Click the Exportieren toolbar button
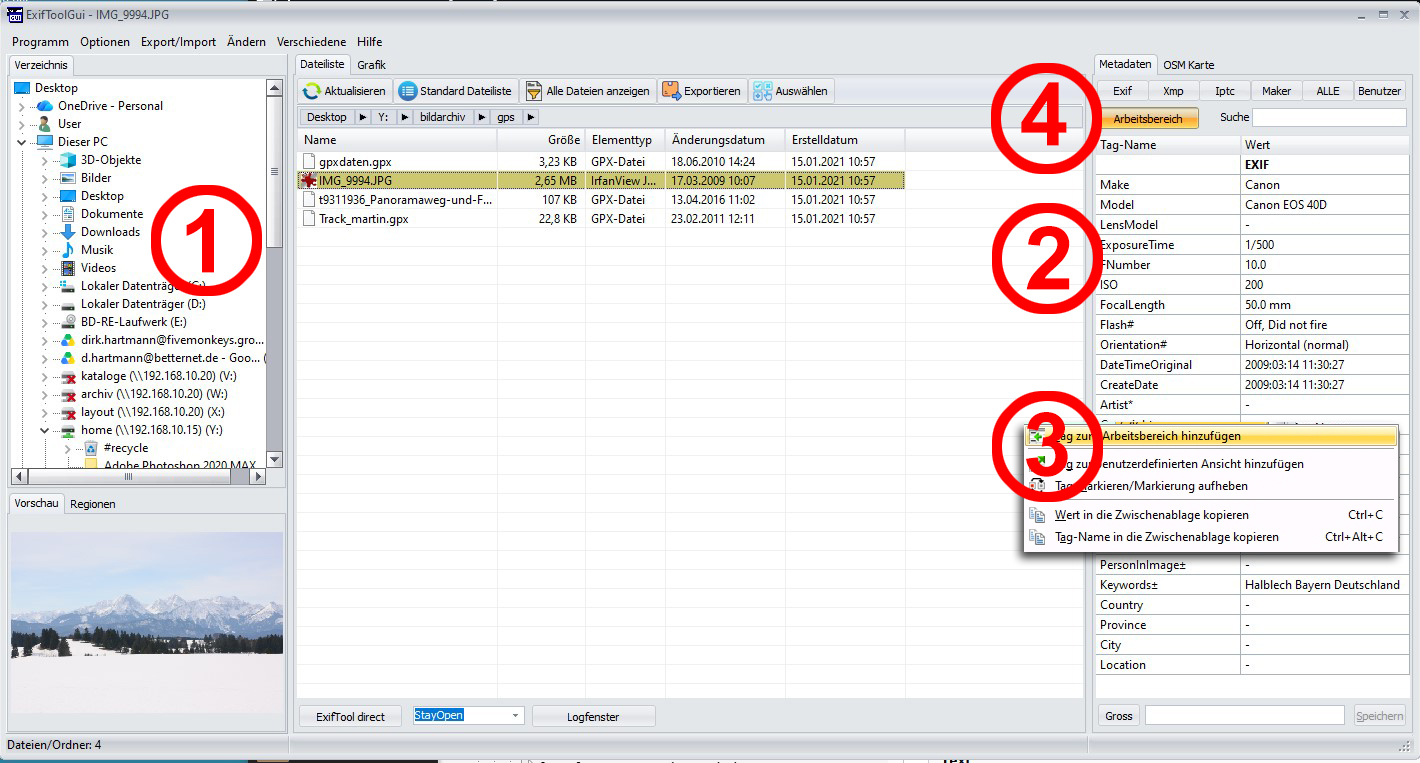Viewport: 1420px width, 763px height. (x=702, y=91)
